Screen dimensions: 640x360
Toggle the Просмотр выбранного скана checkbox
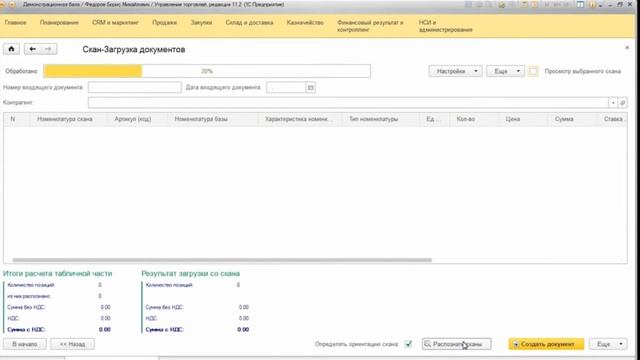(x=533, y=71)
